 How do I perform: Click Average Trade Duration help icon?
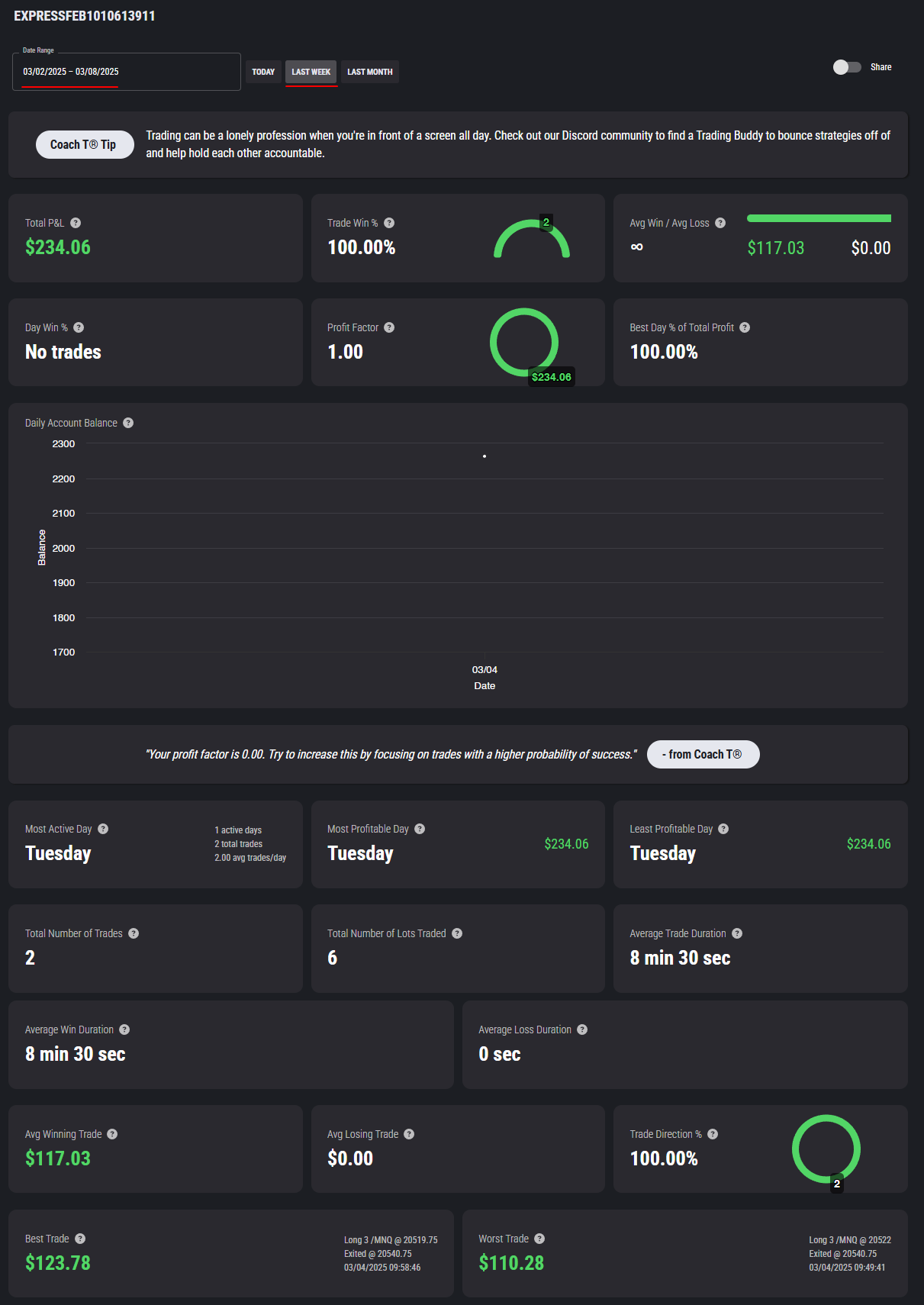point(737,933)
